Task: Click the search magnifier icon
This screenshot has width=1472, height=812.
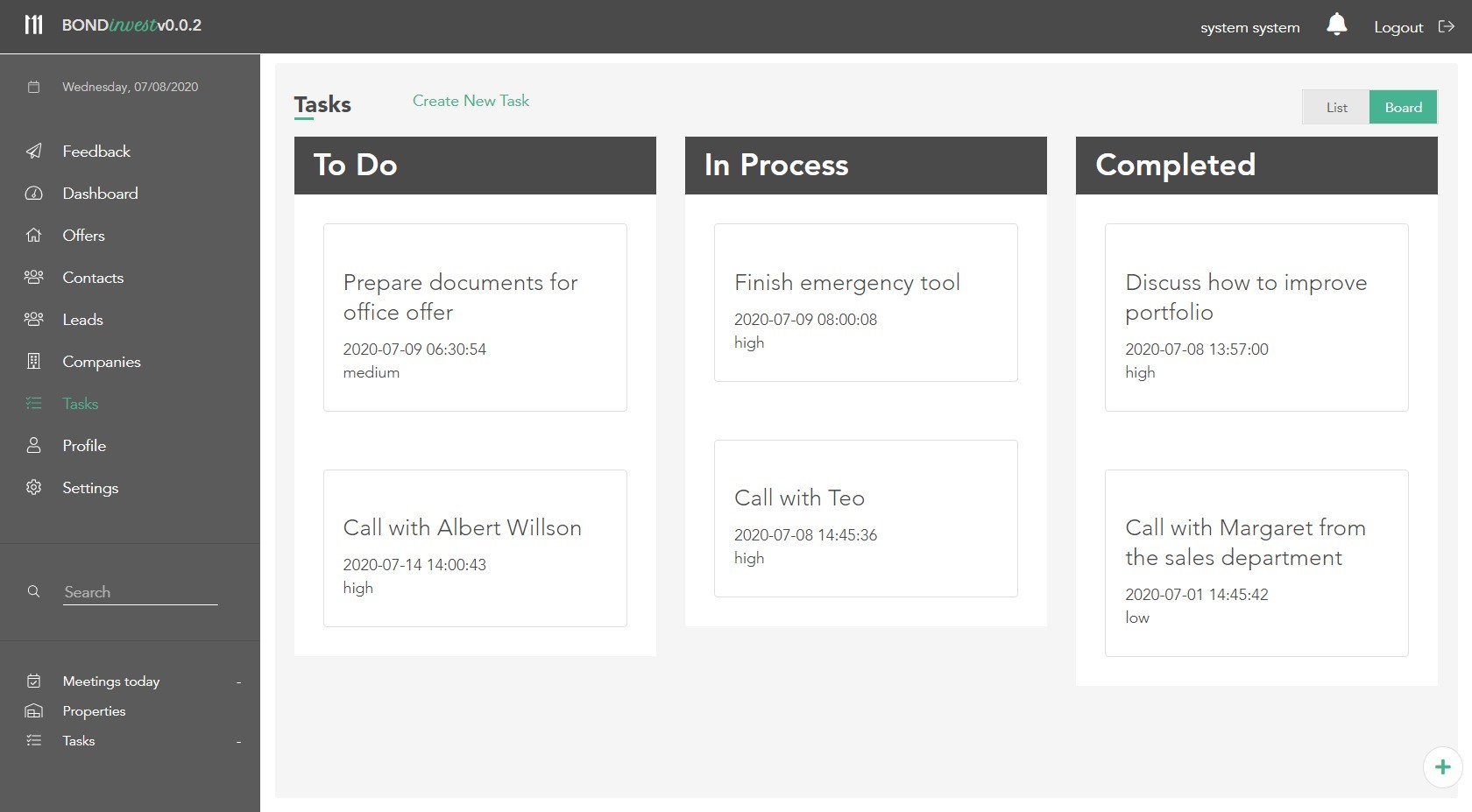Action: coord(33,591)
